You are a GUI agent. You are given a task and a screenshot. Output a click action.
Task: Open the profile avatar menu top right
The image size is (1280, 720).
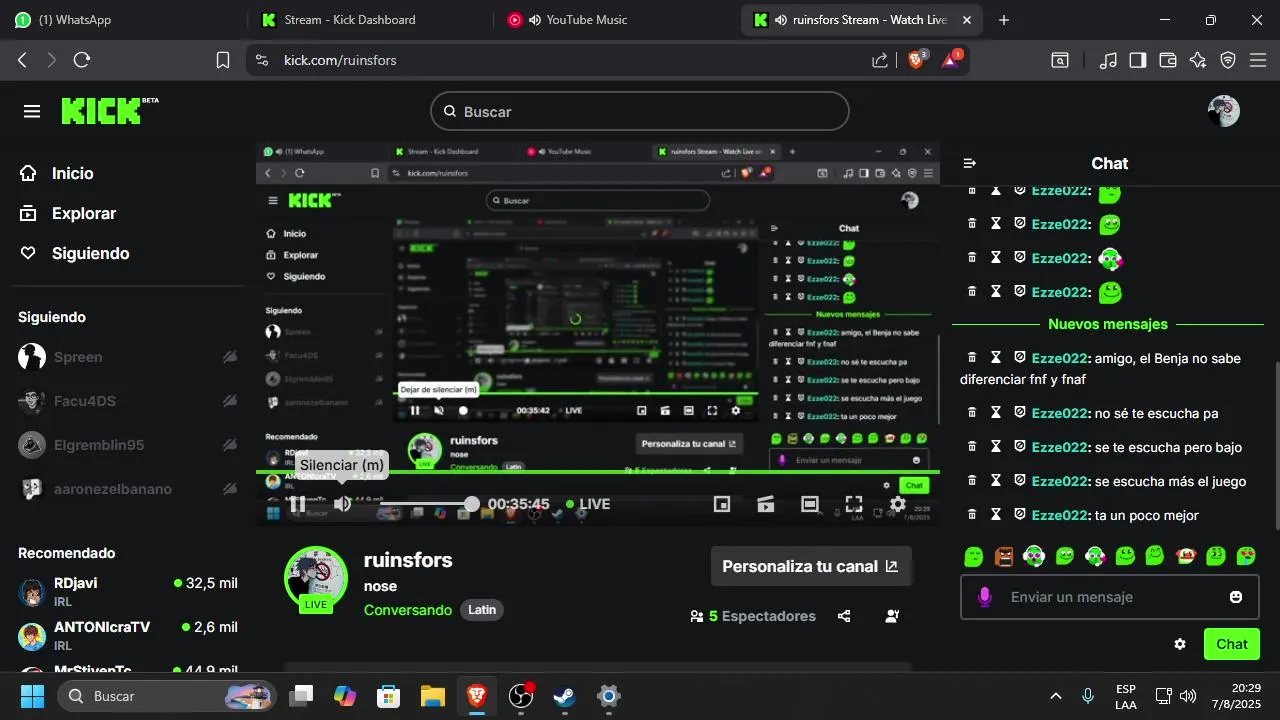1224,111
